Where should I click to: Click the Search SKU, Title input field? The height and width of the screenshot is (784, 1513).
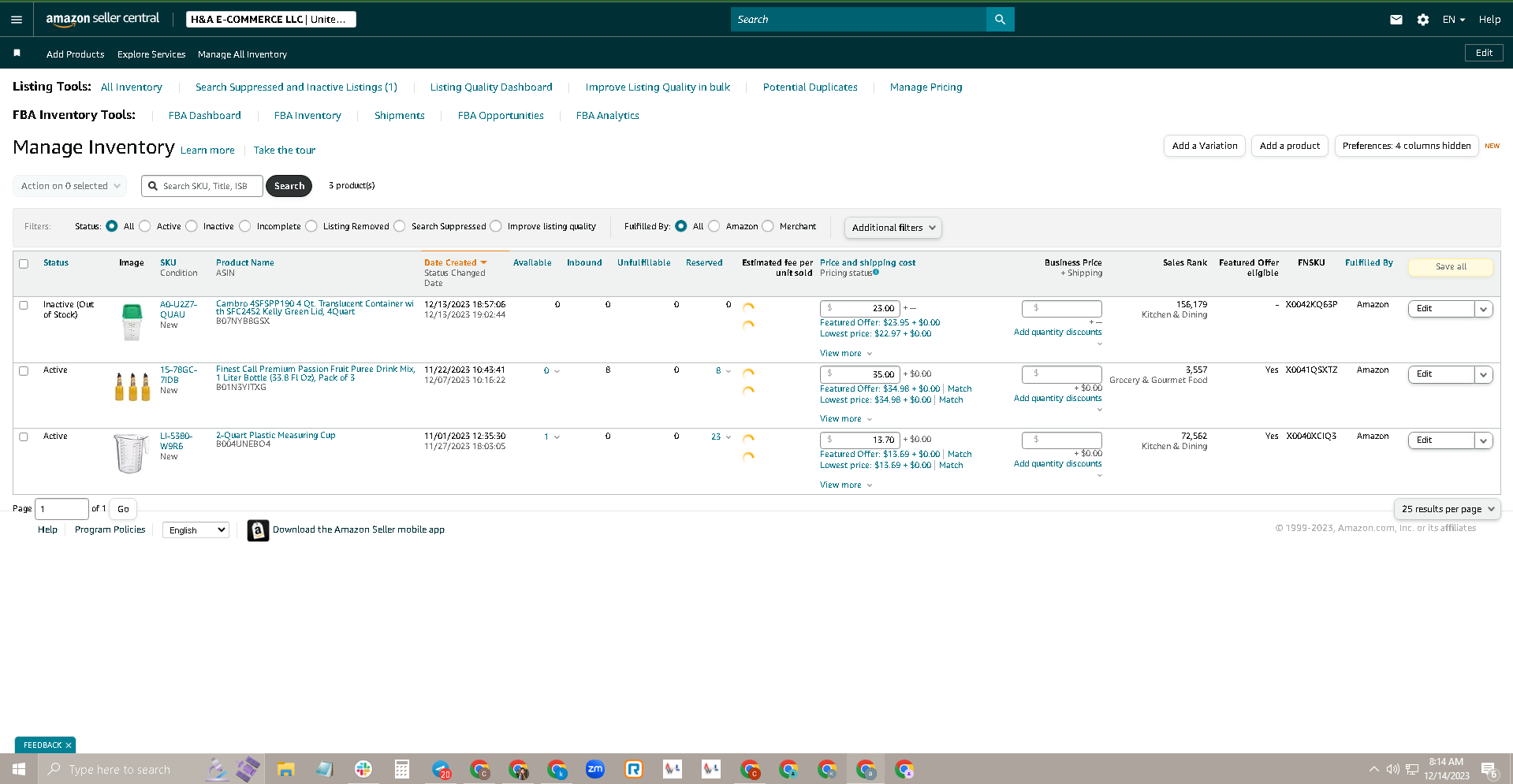click(203, 186)
